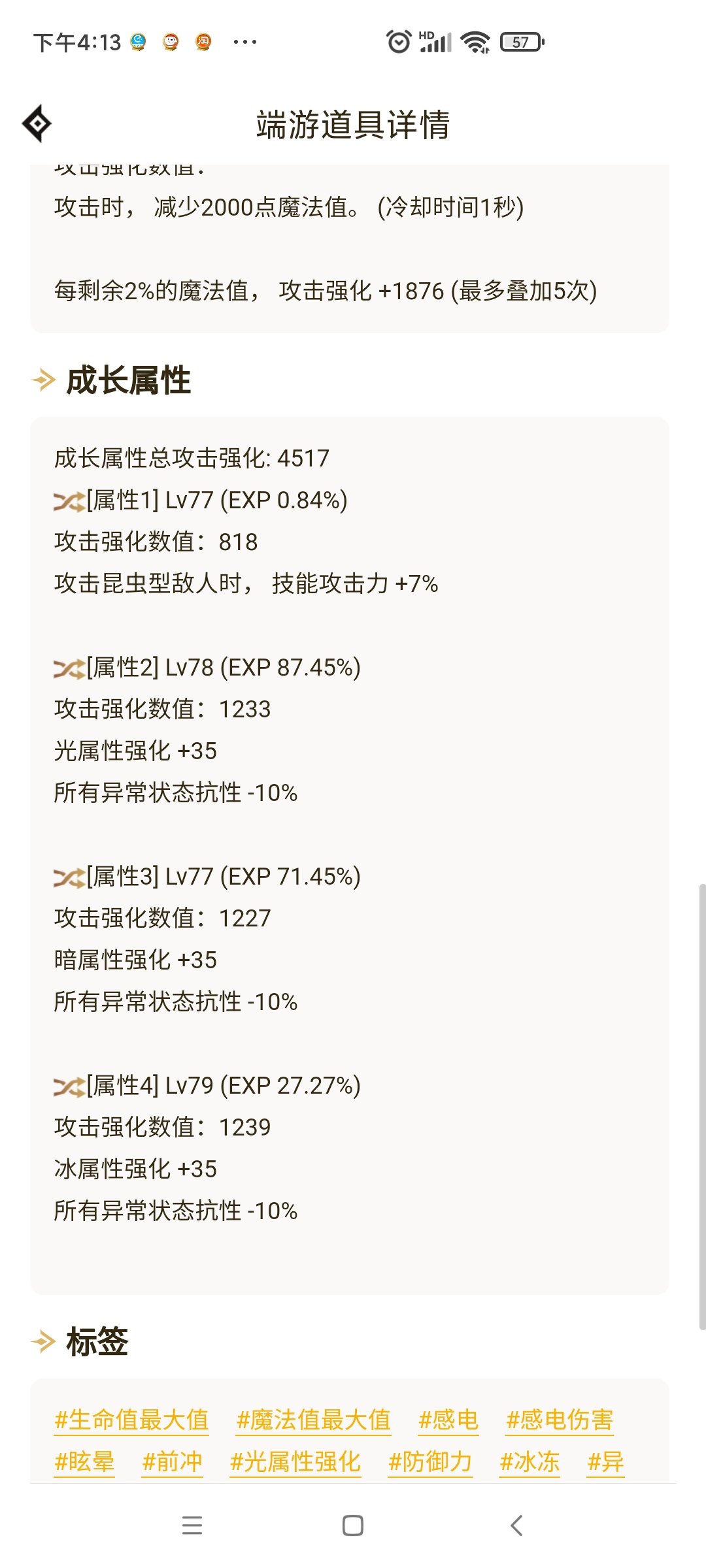This screenshot has width=706, height=1568.
Task: Select the #光属性强化 tag
Action: click(x=295, y=1462)
